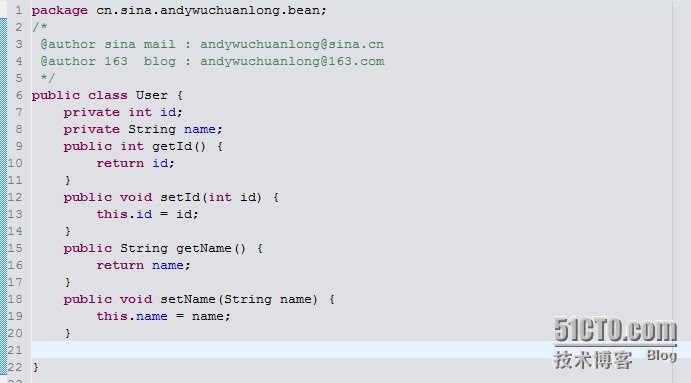Click the comment opening '/*' on line 2
691x383 pixels.
pyautogui.click(x=40, y=27)
